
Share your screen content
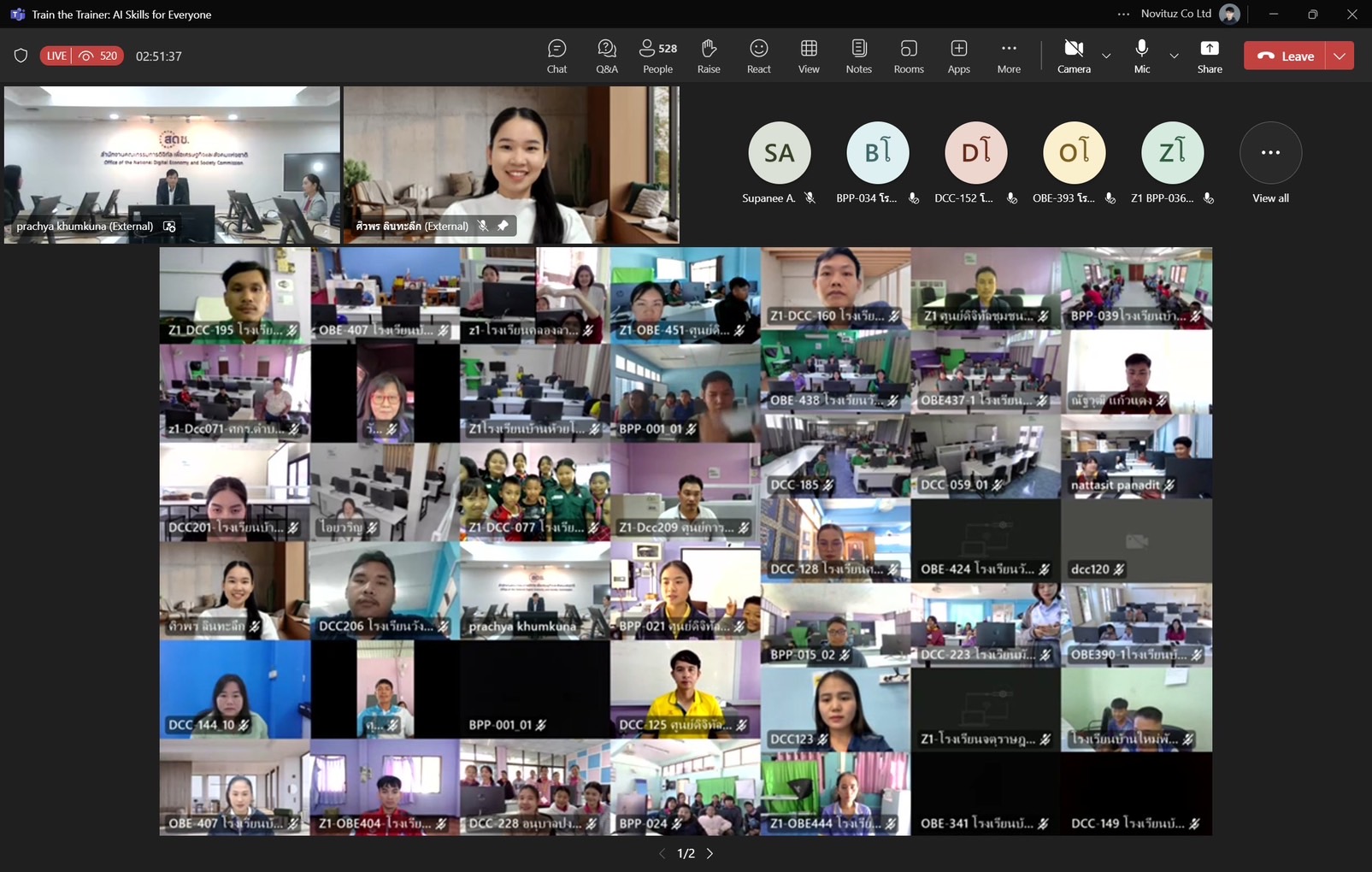tap(1209, 56)
